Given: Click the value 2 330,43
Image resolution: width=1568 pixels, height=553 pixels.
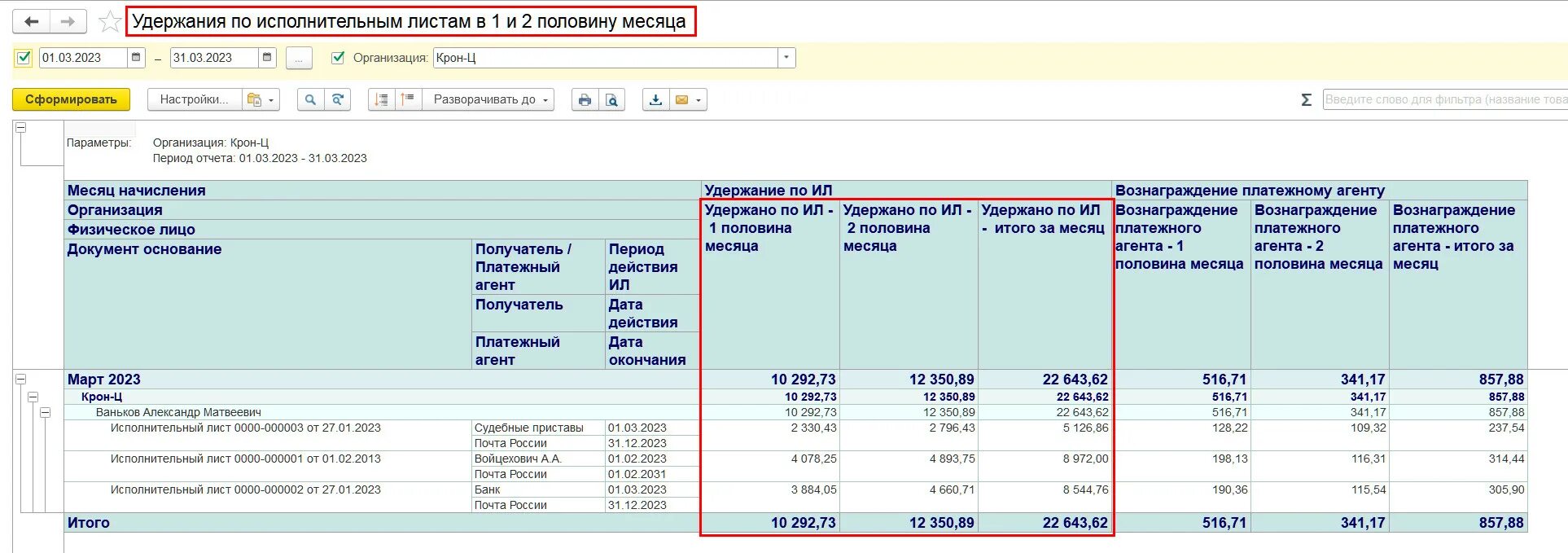Looking at the screenshot, I should coord(813,428).
